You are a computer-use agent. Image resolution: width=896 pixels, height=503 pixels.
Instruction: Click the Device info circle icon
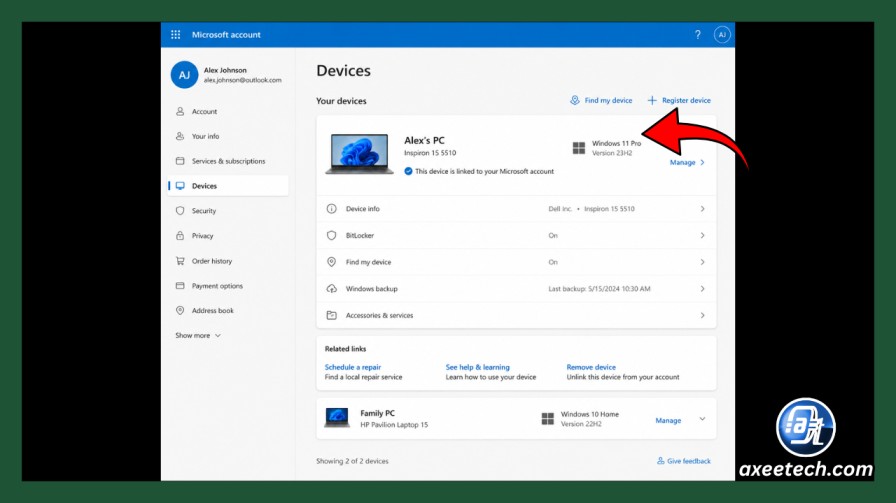point(331,209)
